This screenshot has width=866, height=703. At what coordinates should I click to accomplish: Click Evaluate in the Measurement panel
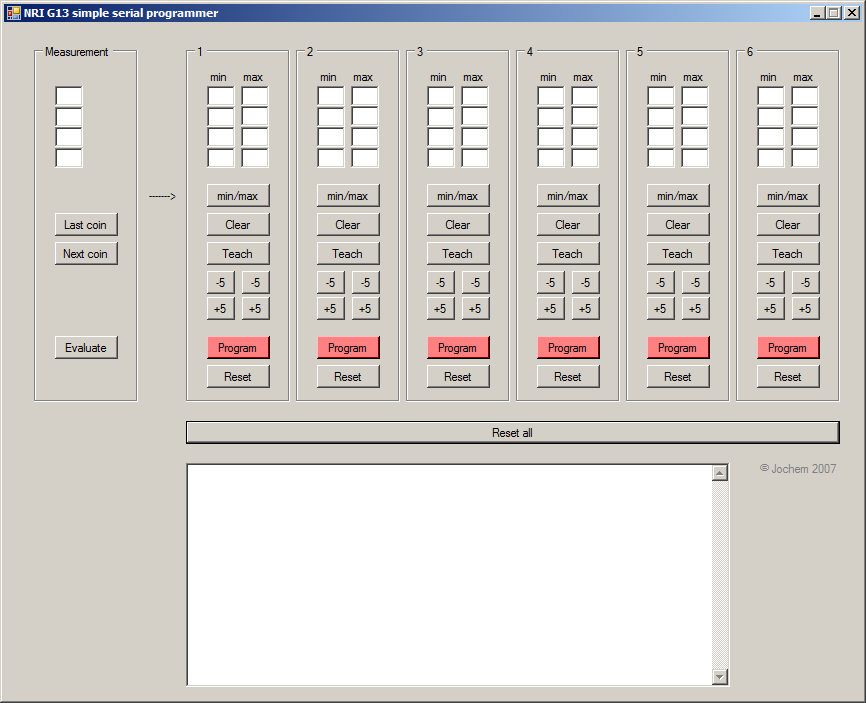pos(86,348)
